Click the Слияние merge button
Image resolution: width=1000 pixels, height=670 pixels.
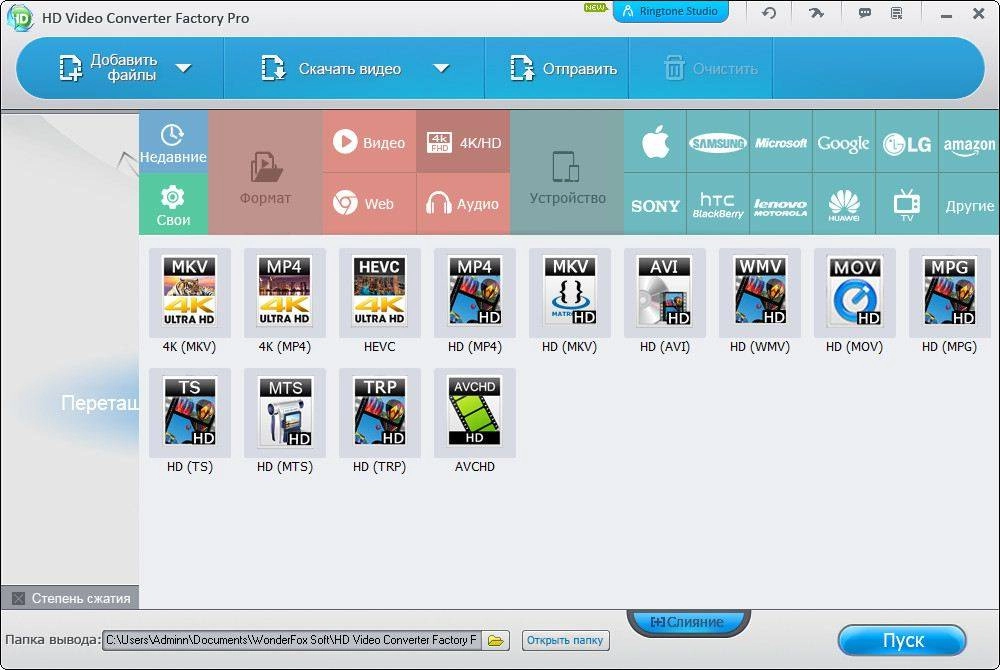[688, 622]
